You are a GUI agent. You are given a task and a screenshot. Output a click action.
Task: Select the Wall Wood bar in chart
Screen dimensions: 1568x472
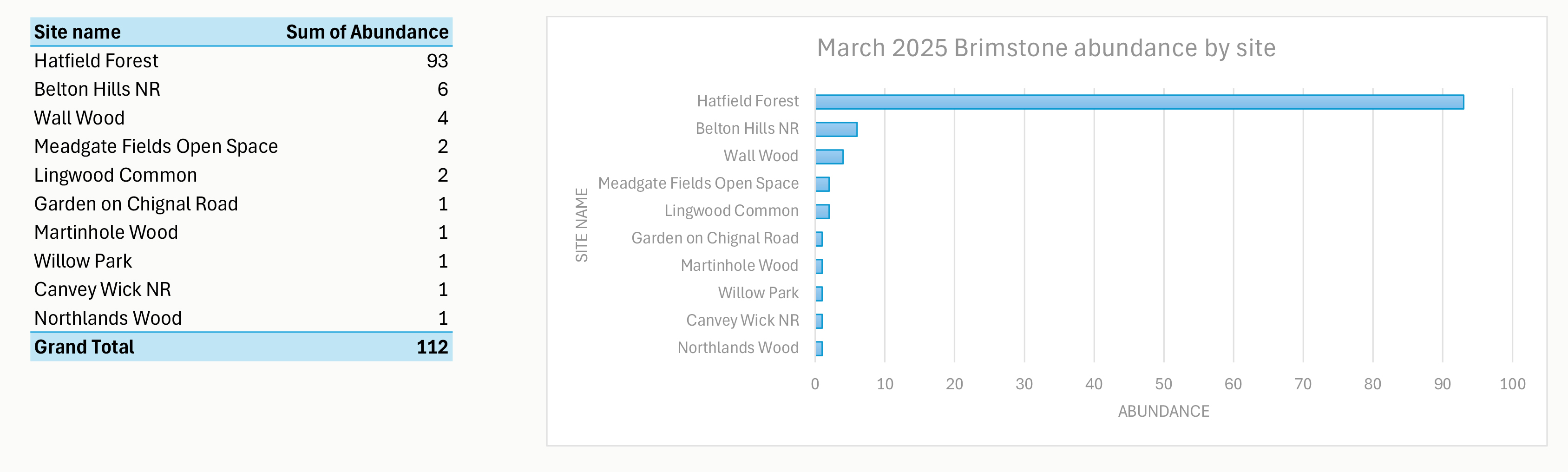click(830, 157)
